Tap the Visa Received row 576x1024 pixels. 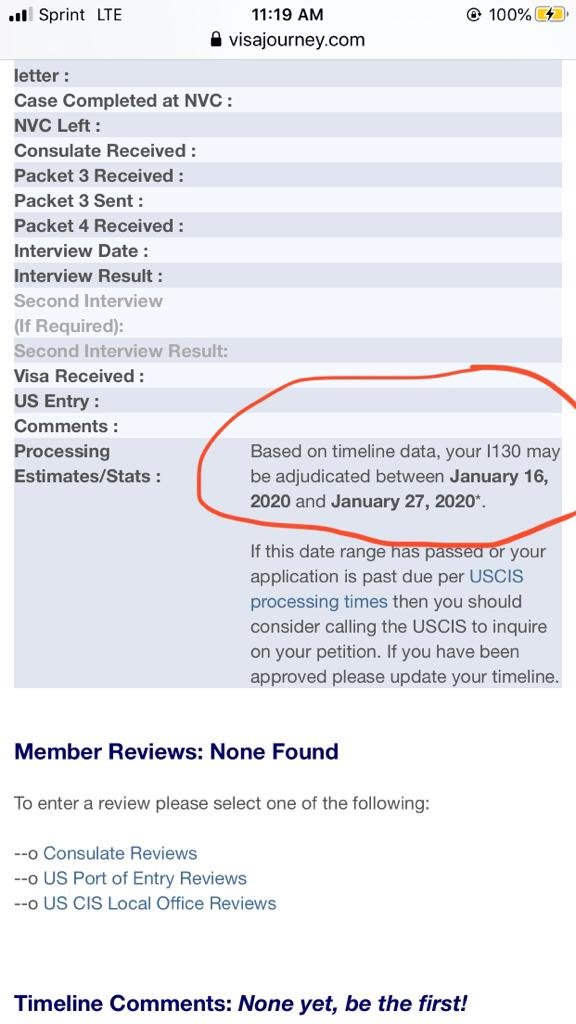287,376
